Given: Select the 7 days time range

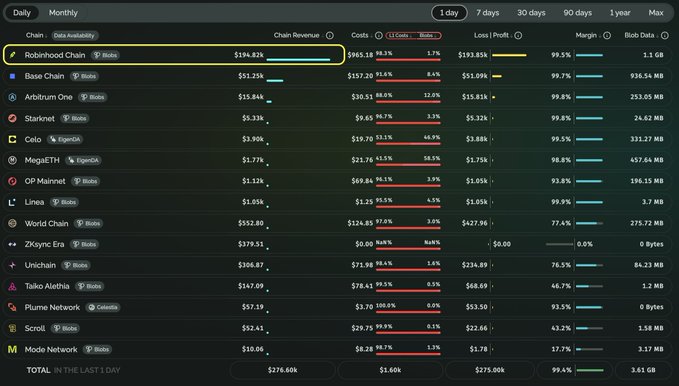Looking at the screenshot, I should pos(488,13).
